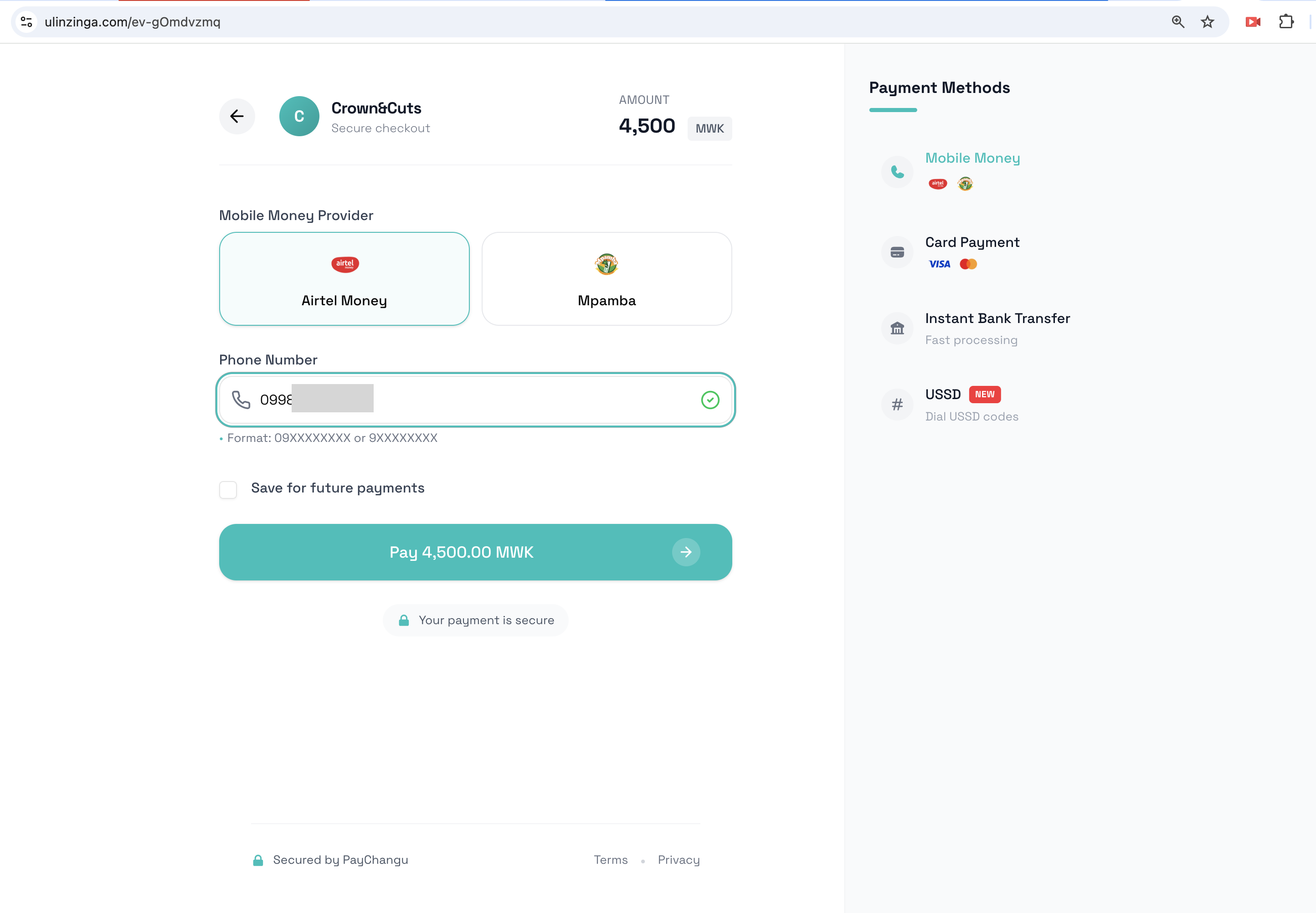Choose Instant Bank Transfer method

pyautogui.click(x=997, y=318)
